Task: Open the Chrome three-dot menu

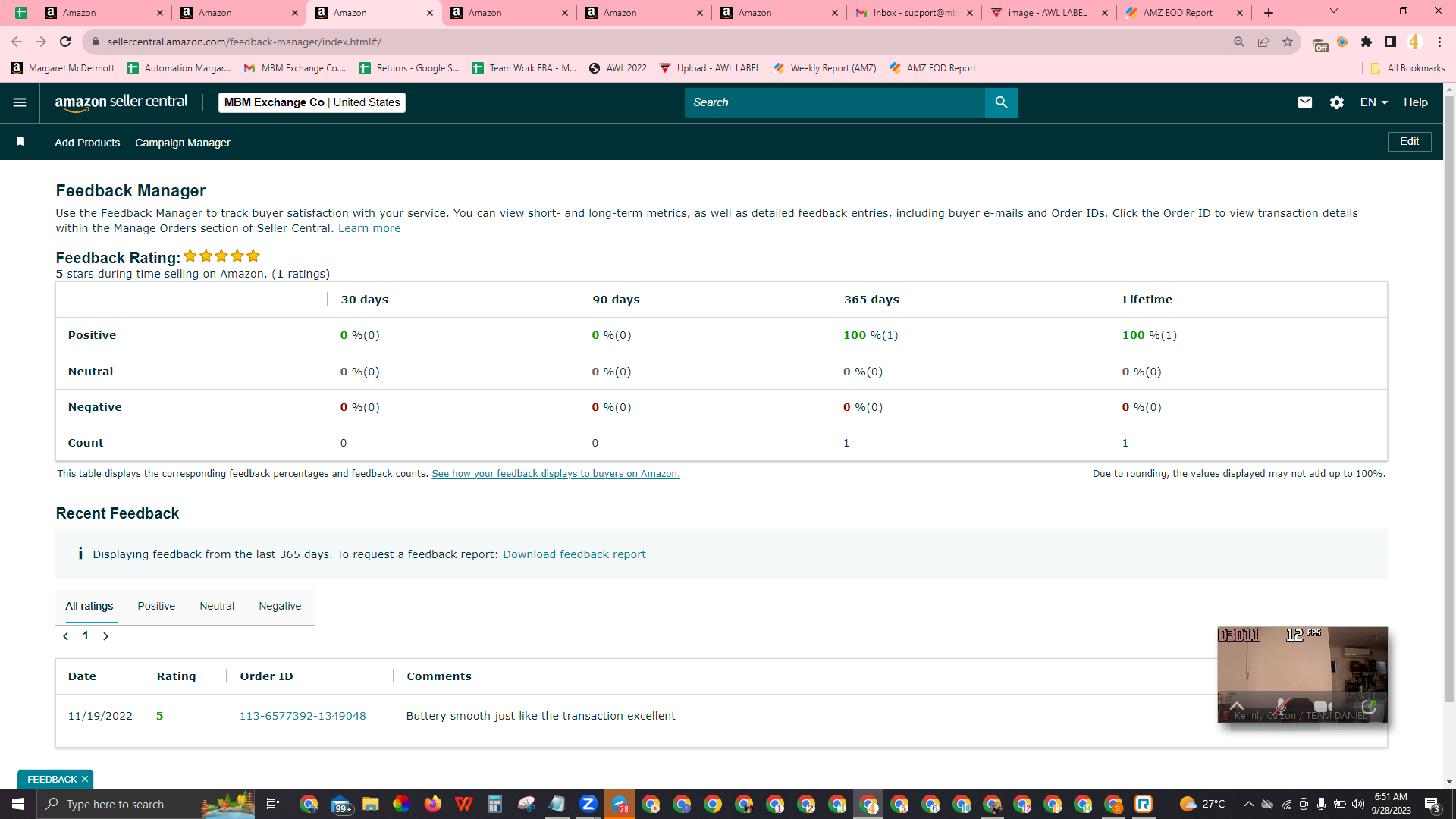Action: [x=1439, y=42]
